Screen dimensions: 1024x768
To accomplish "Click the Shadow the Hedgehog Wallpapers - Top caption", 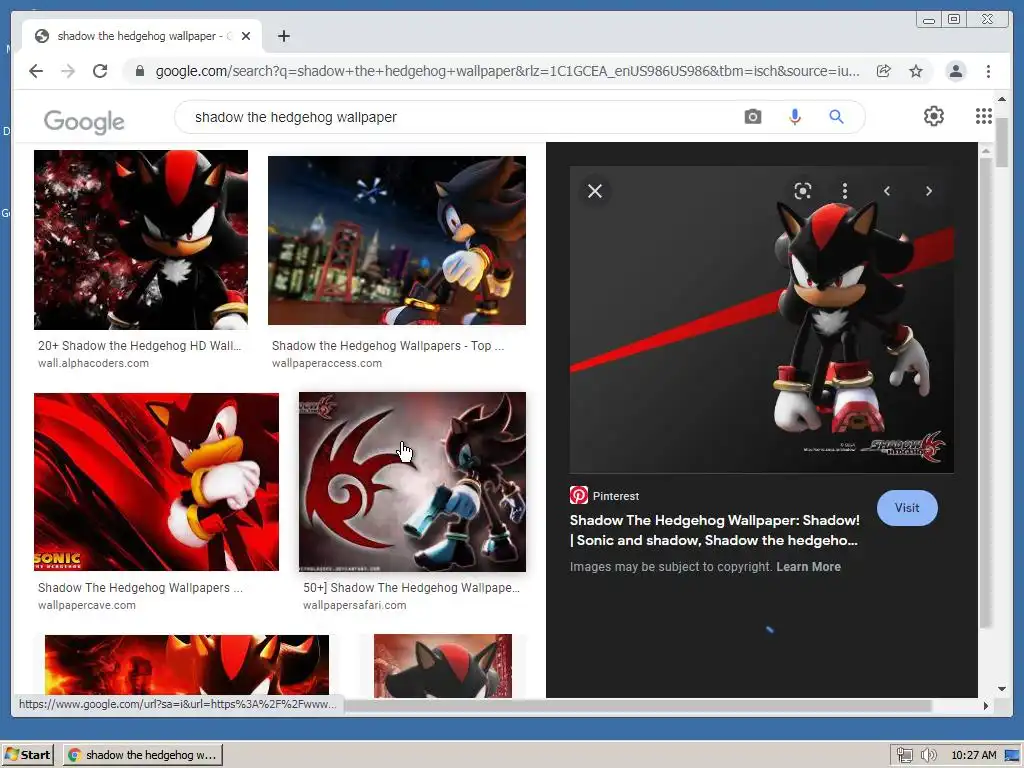I will 388,345.
